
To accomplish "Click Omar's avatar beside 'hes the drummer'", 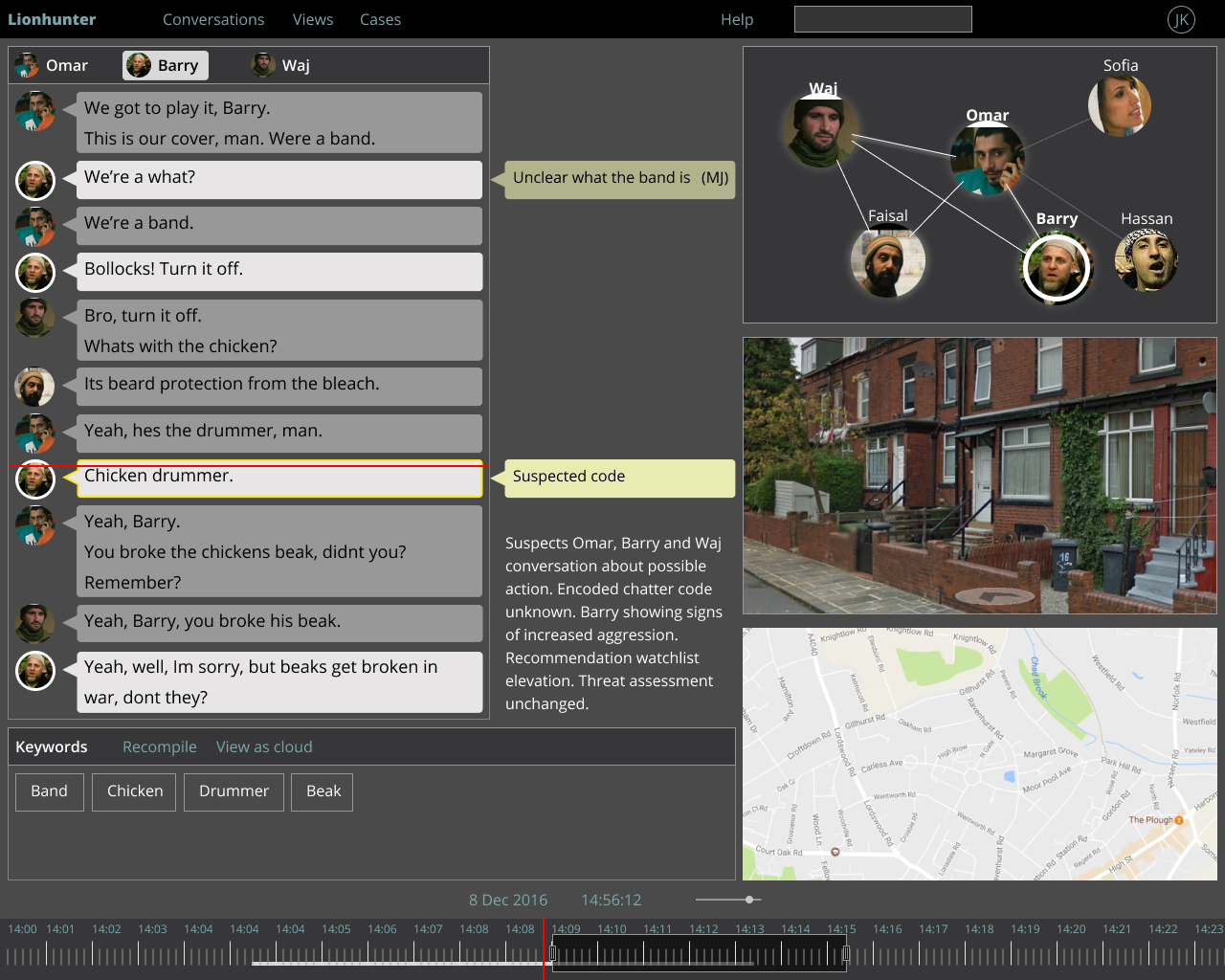I will click(x=35, y=434).
